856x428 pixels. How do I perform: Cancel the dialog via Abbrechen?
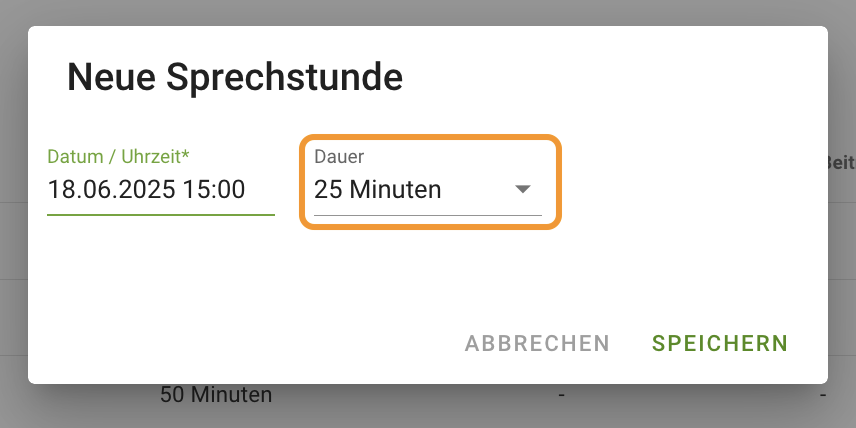537,343
